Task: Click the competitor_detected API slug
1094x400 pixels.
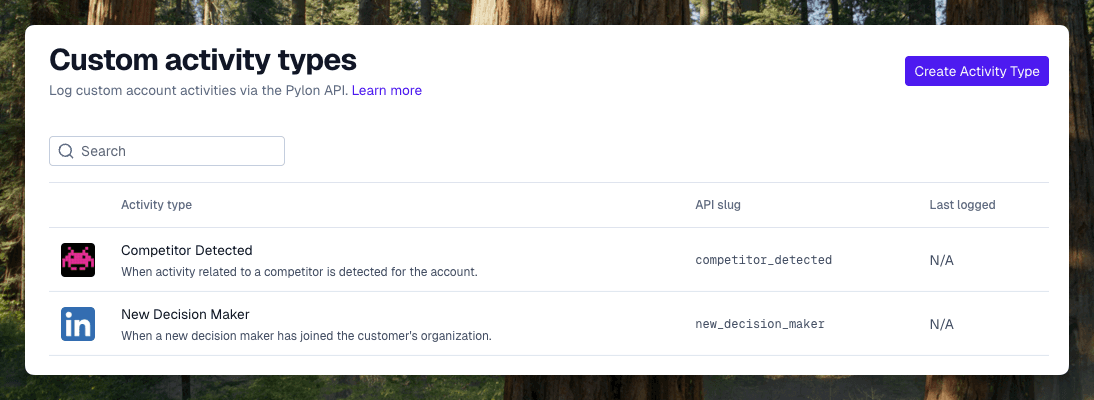Action: (x=764, y=260)
